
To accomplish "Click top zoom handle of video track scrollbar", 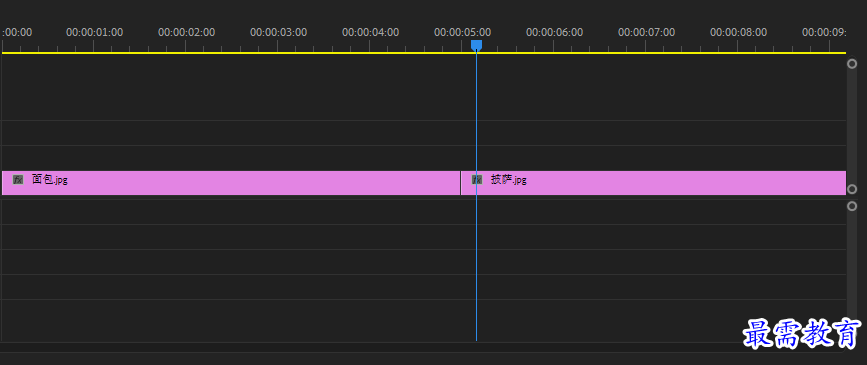I will [x=852, y=64].
